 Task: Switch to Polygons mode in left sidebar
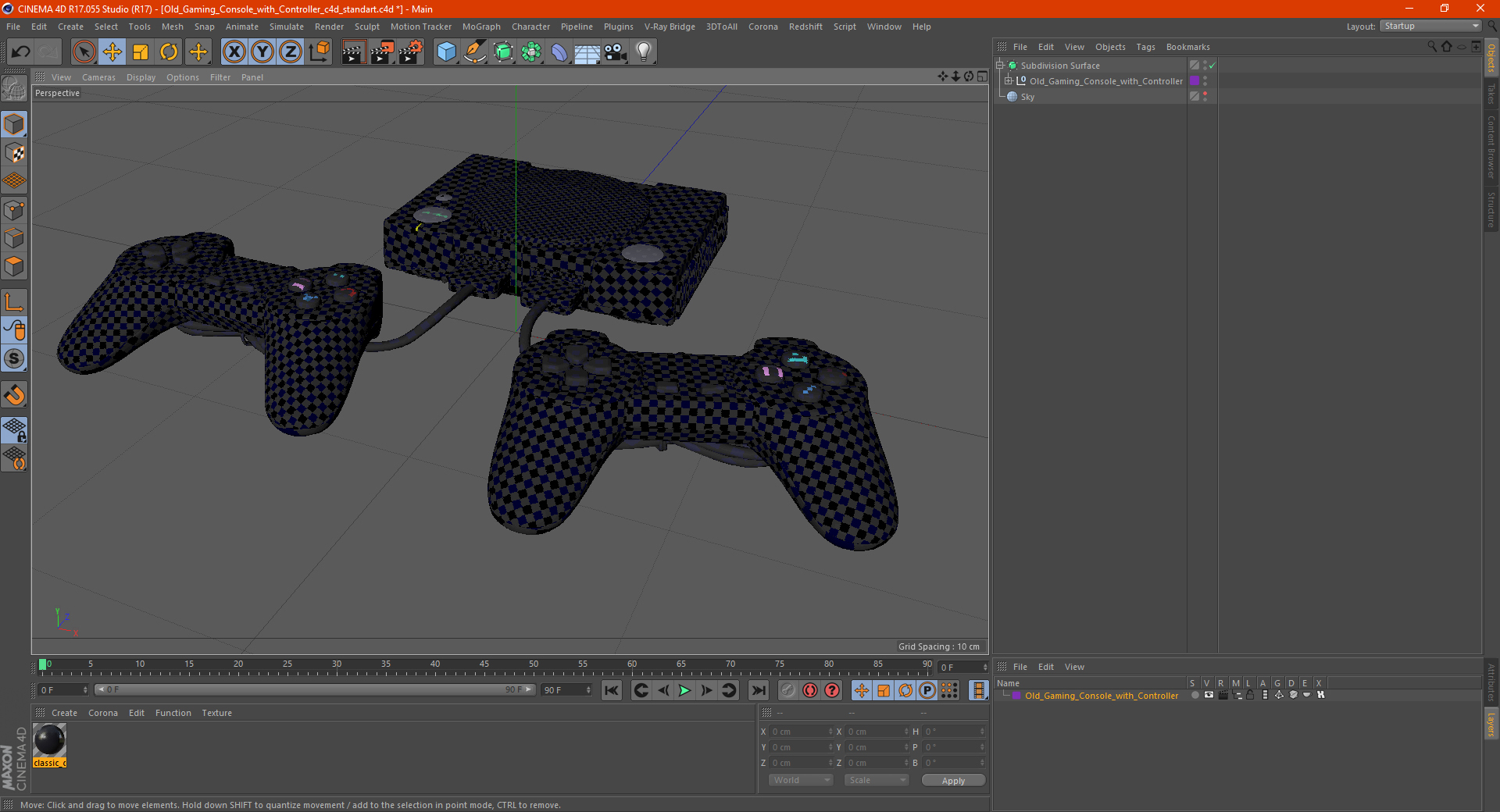[x=14, y=266]
